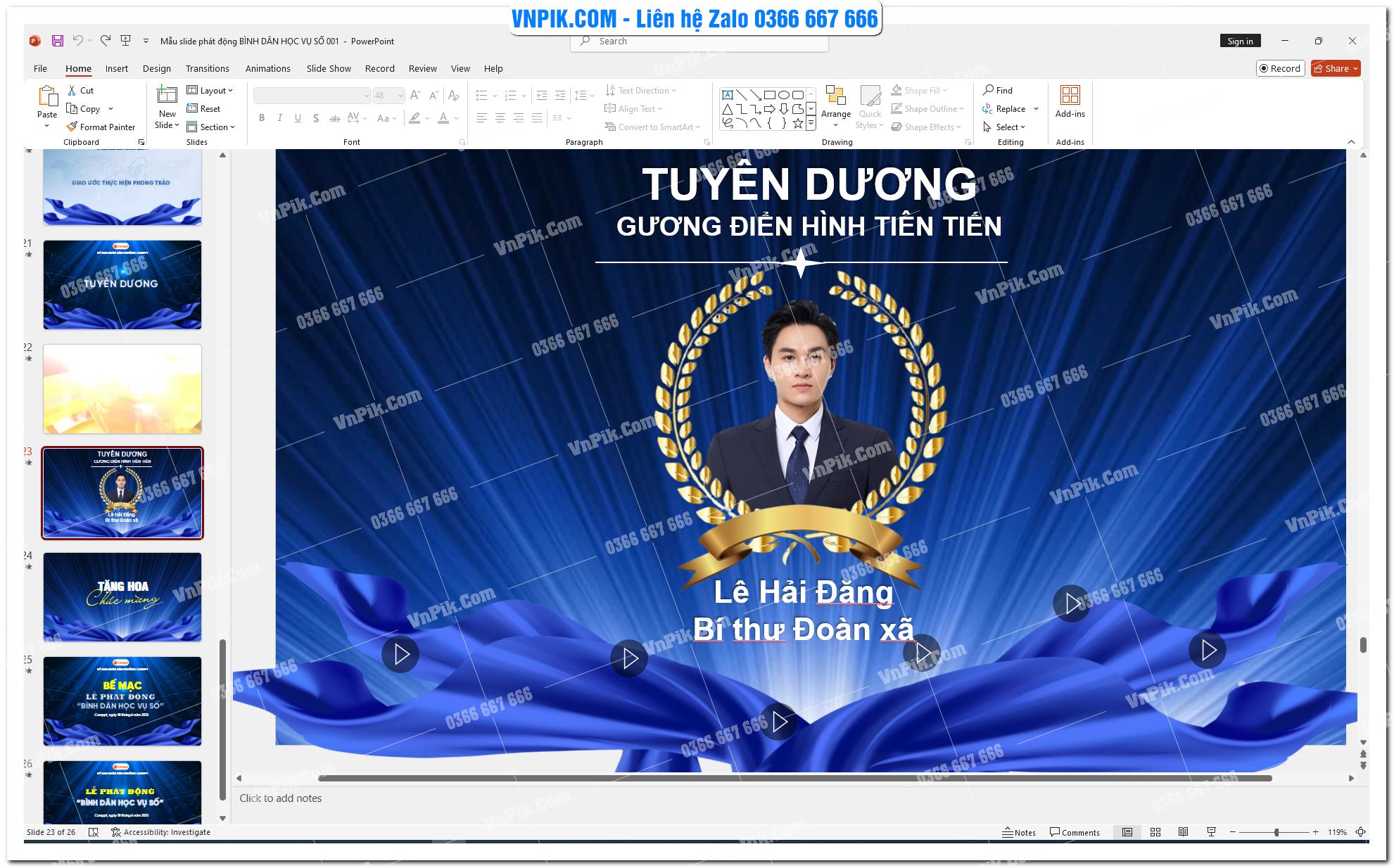Switch to Slide Sorter view

pyautogui.click(x=1155, y=832)
